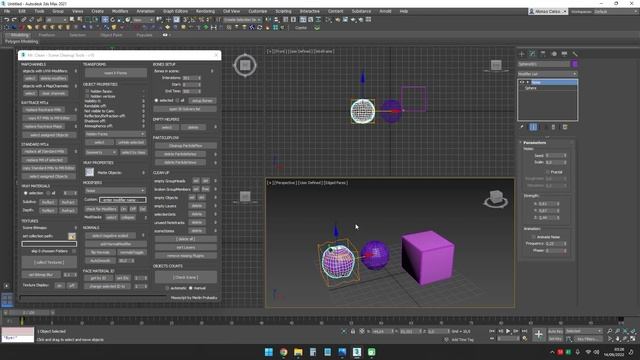Open the Utilities tab in command panel
This screenshot has width=640, height=360.
tap(575, 54)
